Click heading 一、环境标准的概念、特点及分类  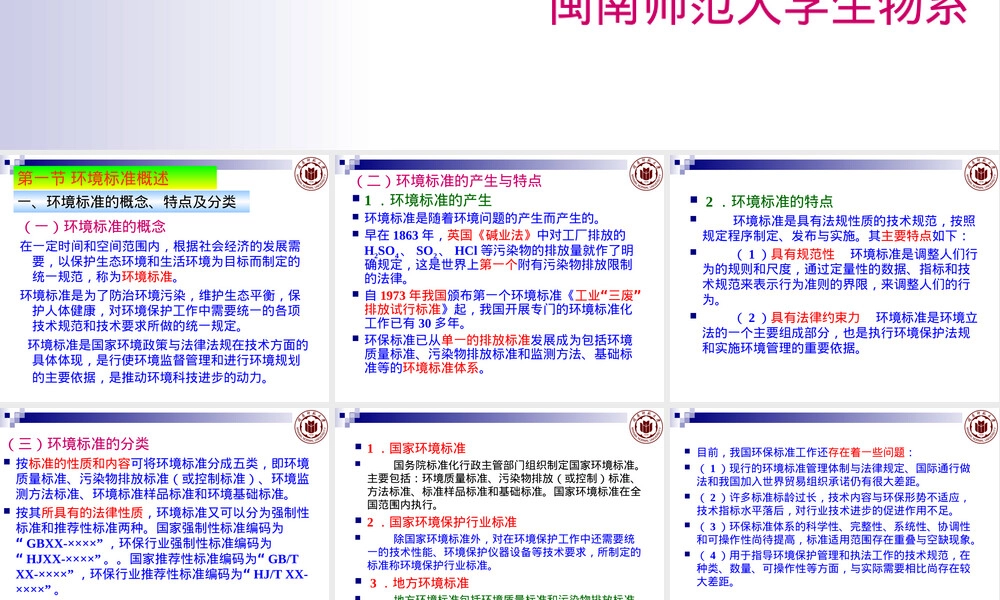pyautogui.click(x=131, y=202)
